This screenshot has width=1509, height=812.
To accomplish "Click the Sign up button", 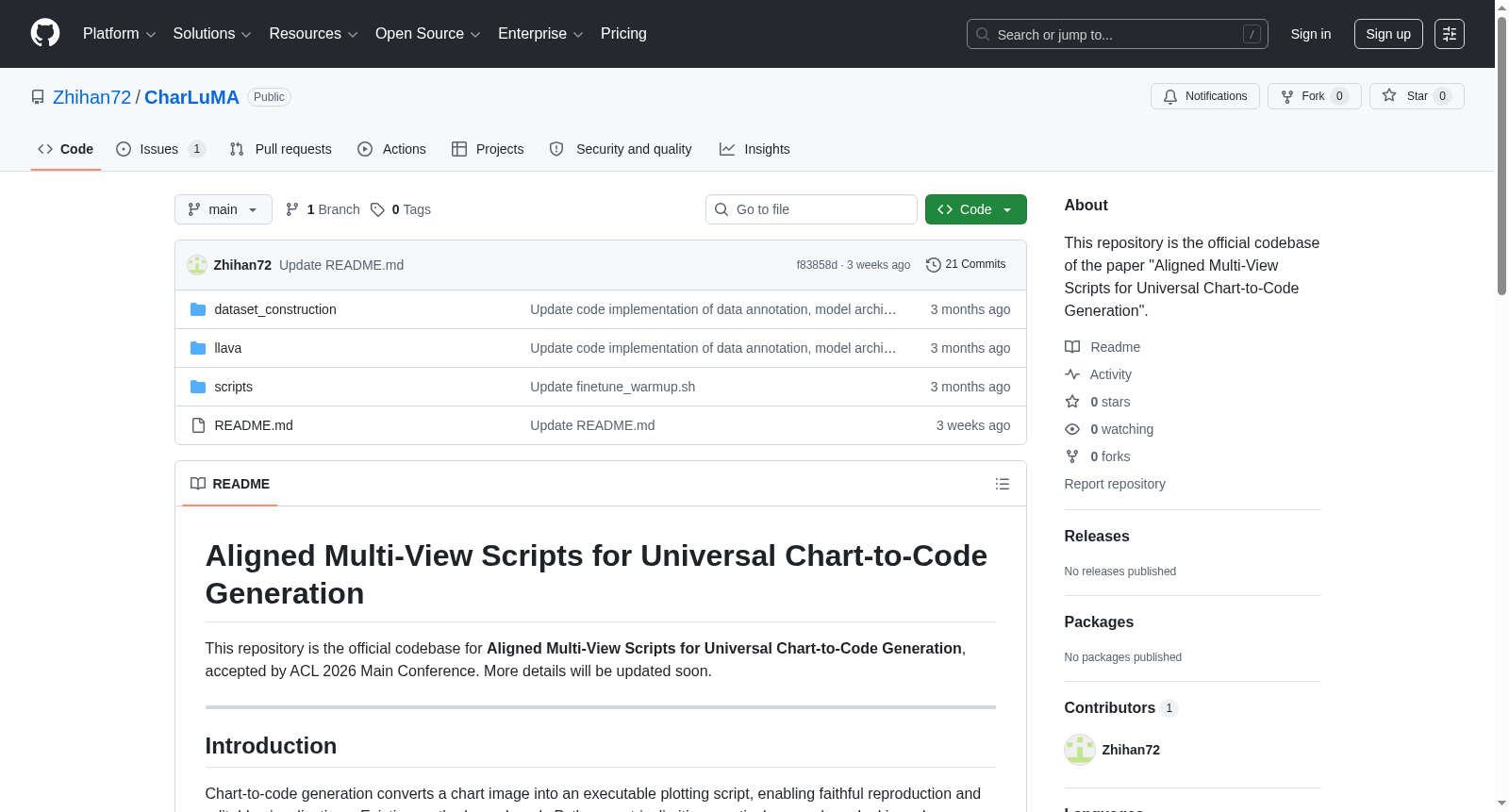I will 1388,34.
